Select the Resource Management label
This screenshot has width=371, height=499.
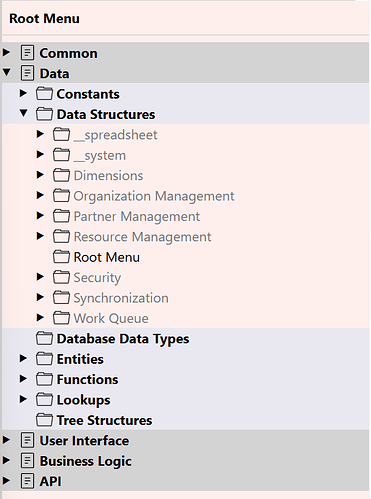click(x=142, y=237)
